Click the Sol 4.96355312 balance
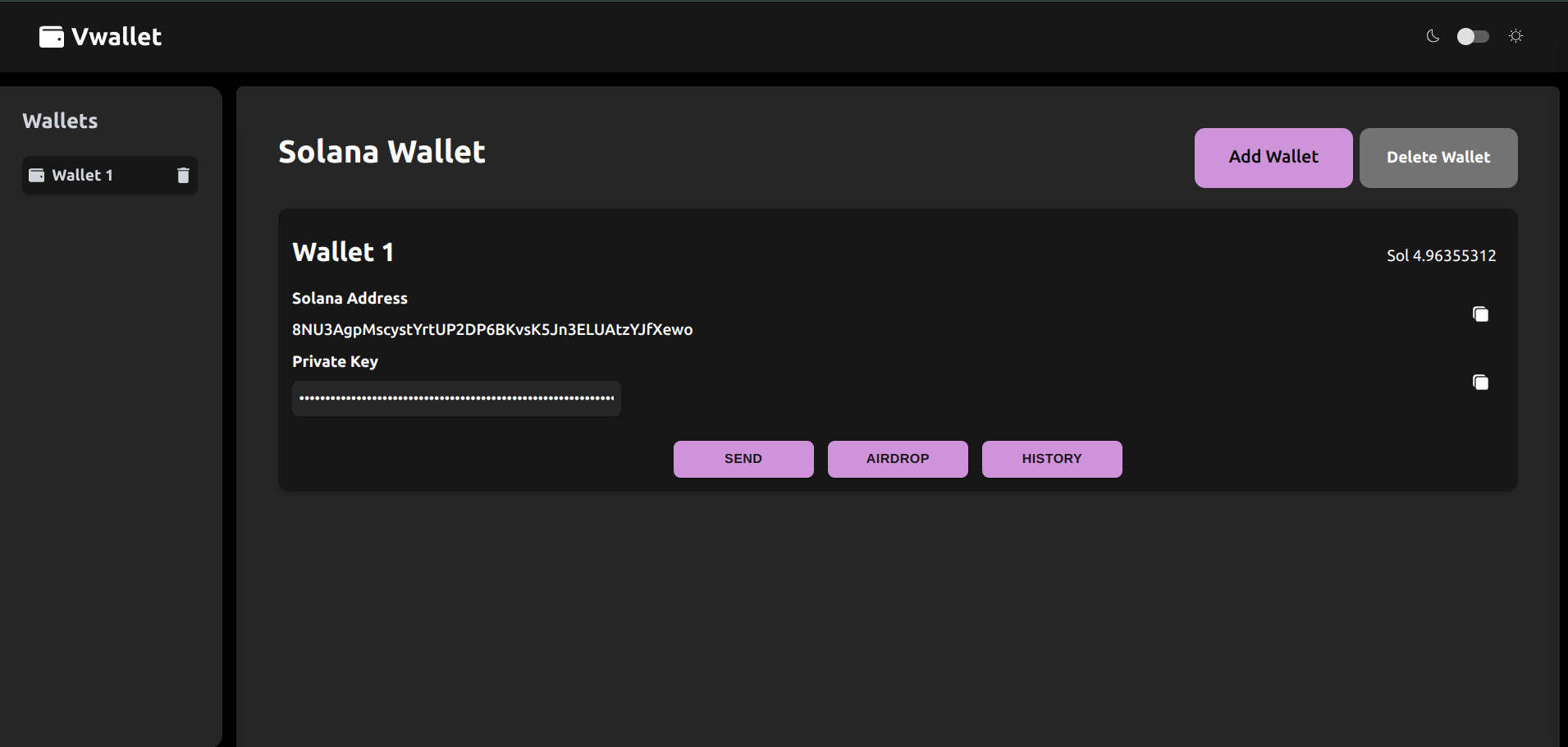This screenshot has height=747, width=1568. 1442,256
